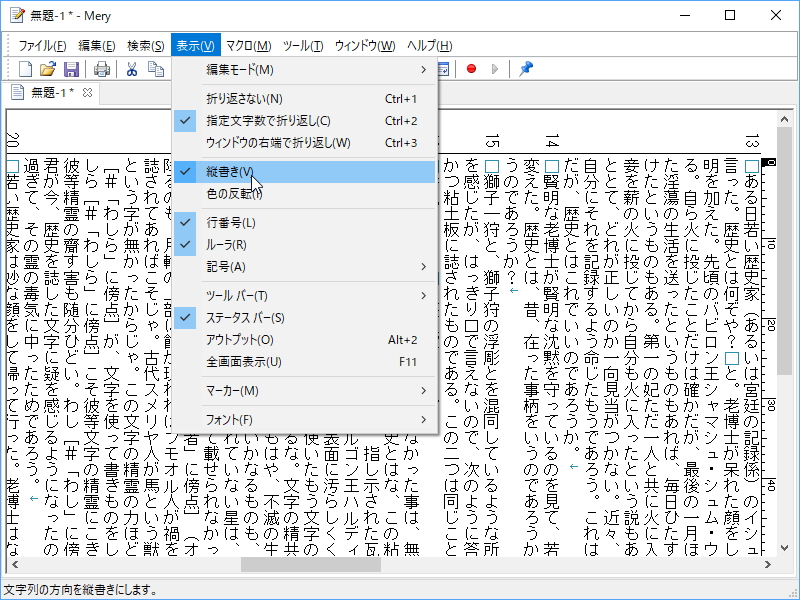Close the 無題-1 document tab
Viewport: 800px width, 600px height.
click(88, 90)
